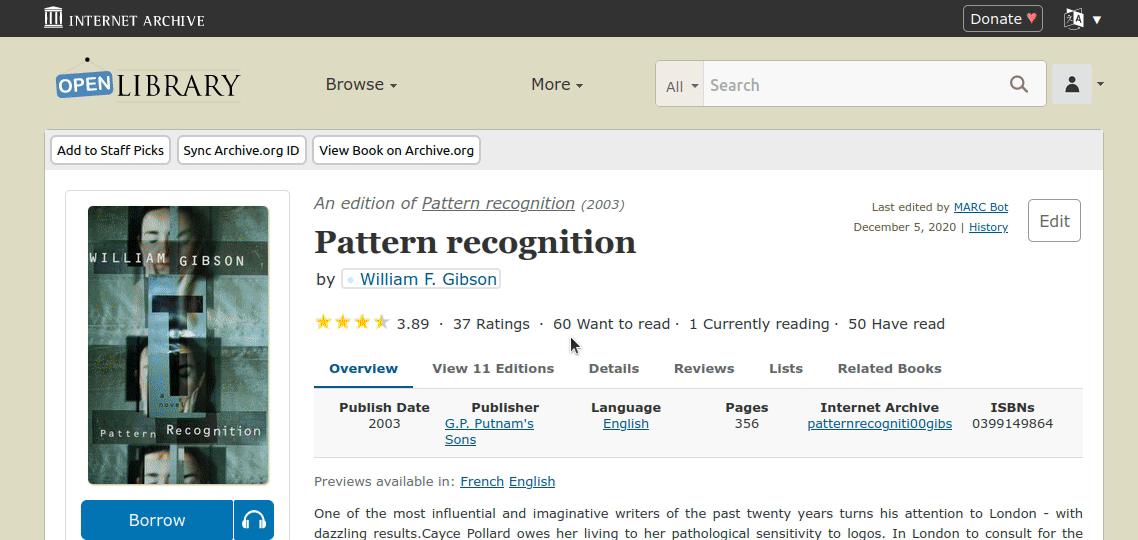Click Add to Staff Picks button

(x=110, y=150)
